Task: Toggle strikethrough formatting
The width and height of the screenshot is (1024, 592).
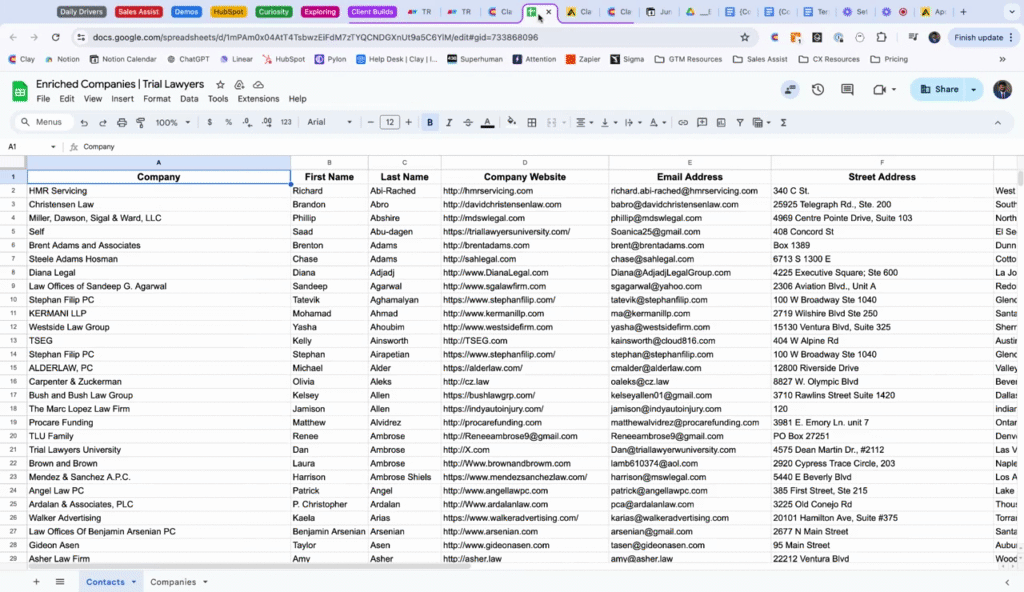Action: (468, 122)
